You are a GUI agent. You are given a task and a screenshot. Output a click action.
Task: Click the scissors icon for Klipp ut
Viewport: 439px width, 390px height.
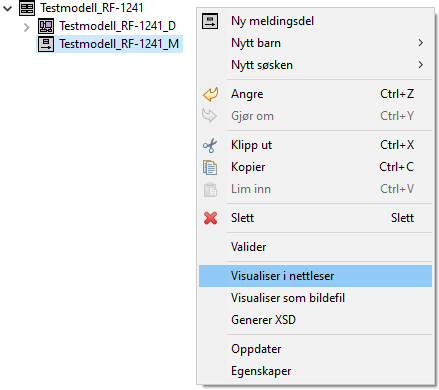tap(210, 145)
